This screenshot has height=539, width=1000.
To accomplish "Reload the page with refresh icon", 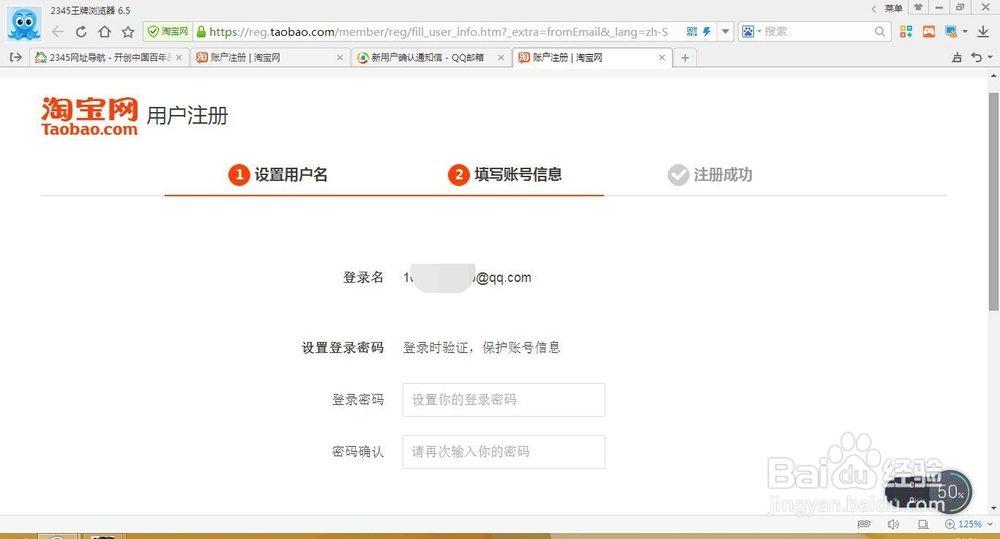I will 81,31.
